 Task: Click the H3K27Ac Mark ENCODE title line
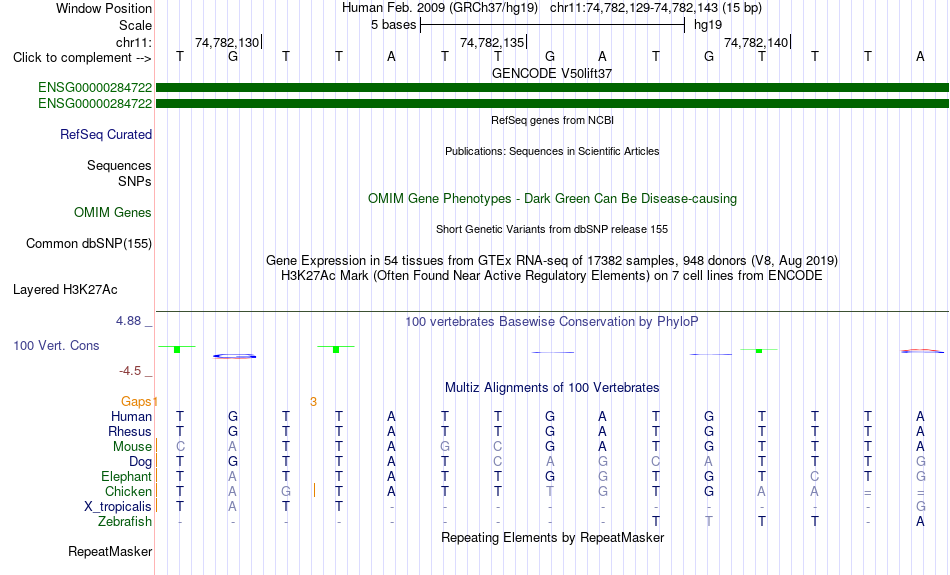pos(552,276)
